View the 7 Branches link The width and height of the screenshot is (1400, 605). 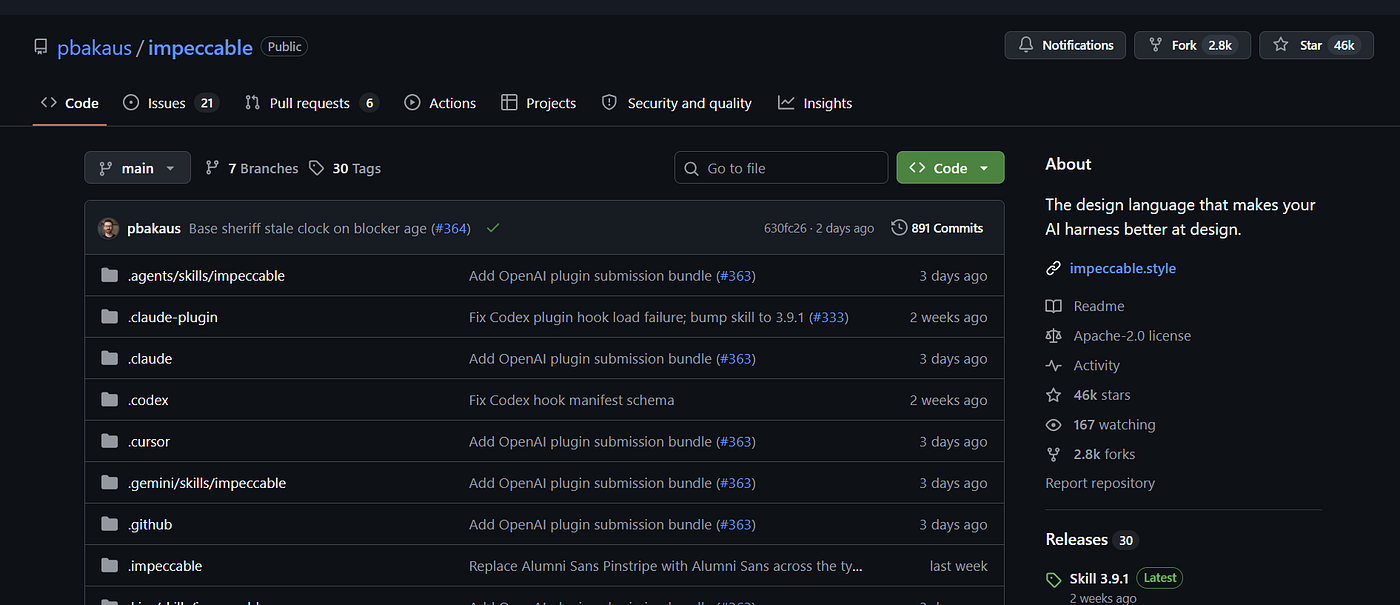[252, 168]
